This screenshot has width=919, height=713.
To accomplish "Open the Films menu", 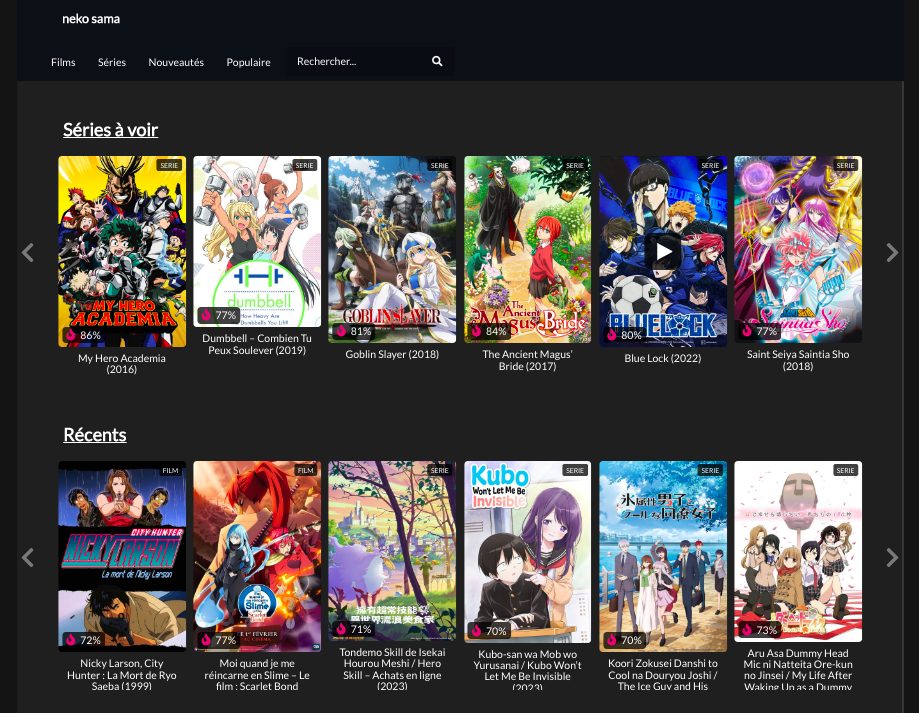I will (x=63, y=62).
